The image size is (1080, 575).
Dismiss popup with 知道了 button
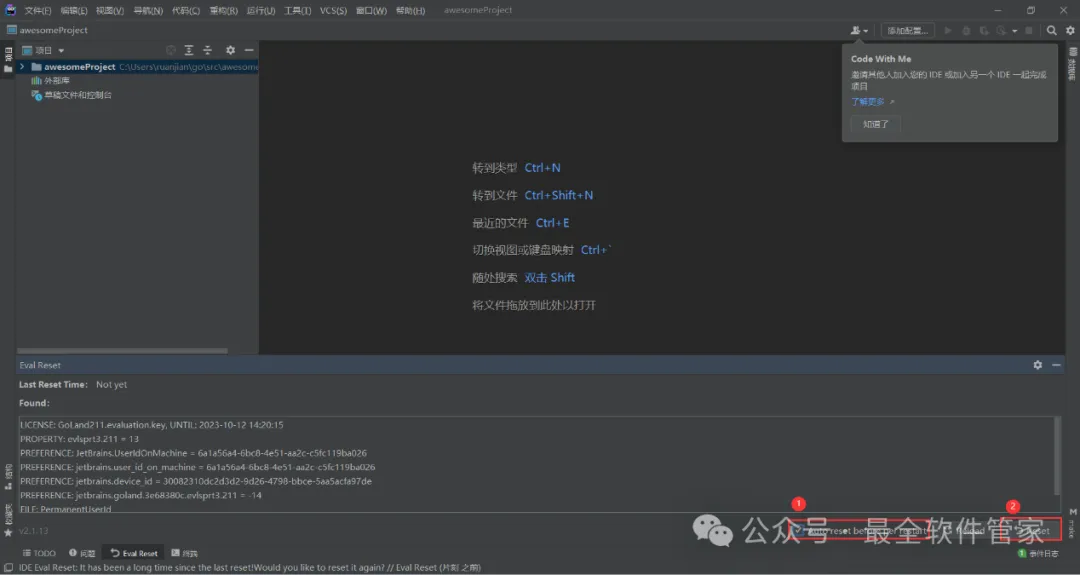(x=875, y=124)
